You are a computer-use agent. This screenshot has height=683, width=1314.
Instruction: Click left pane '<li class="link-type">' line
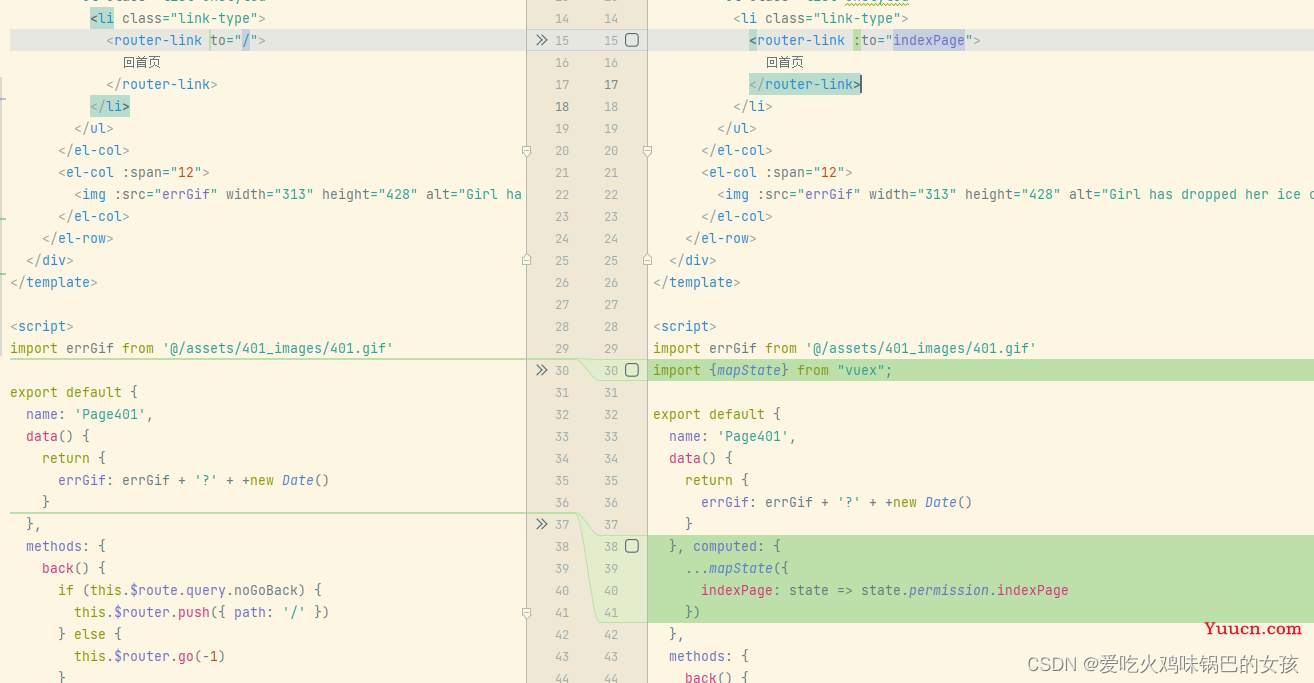(x=178, y=18)
